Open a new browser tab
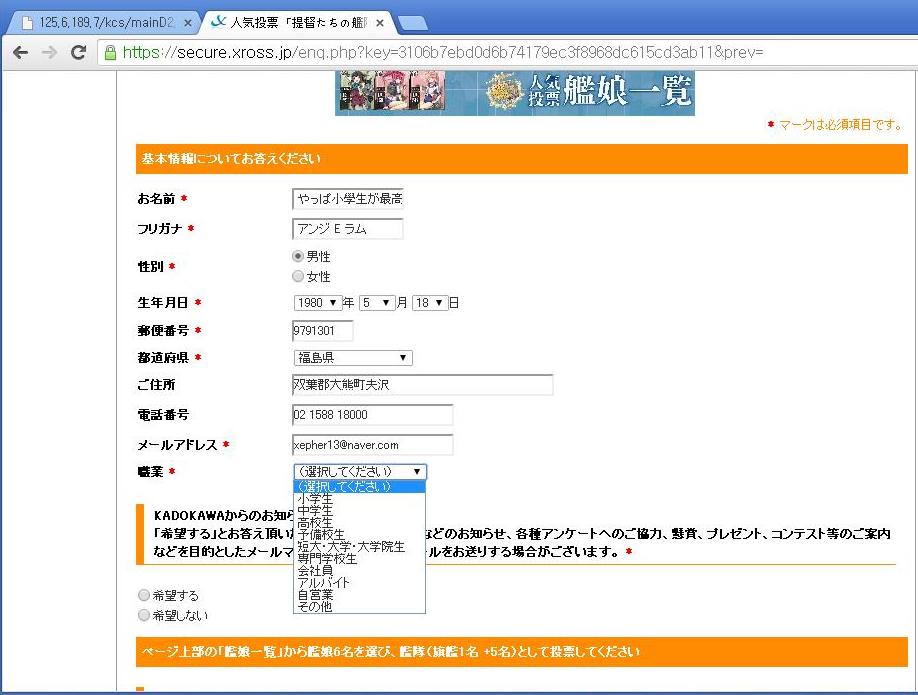This screenshot has height=695, width=918. (x=412, y=23)
